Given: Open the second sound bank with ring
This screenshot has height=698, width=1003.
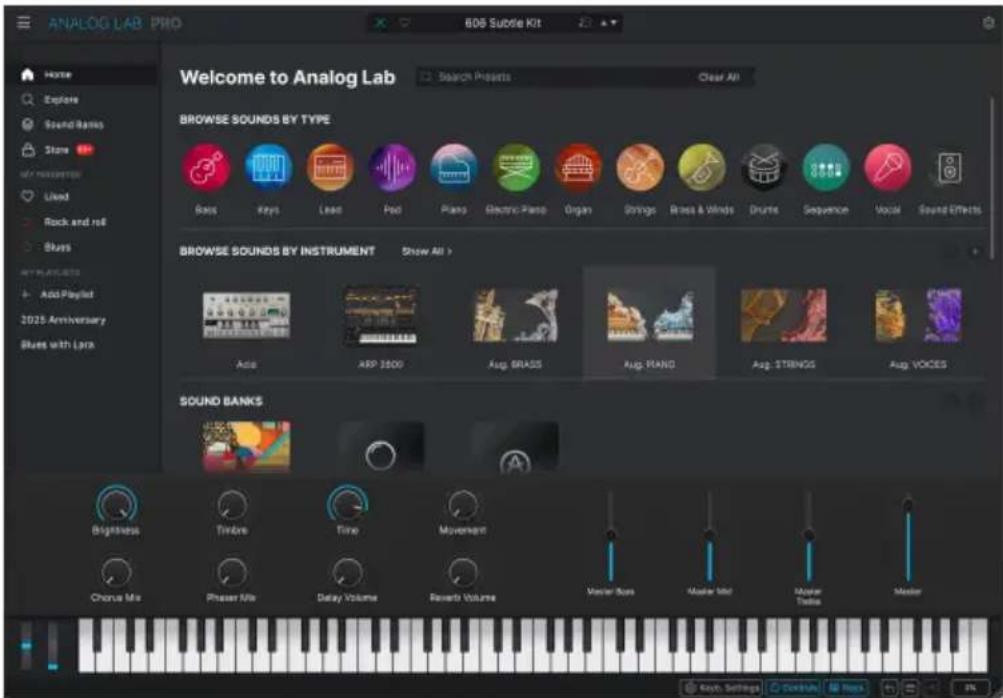Looking at the screenshot, I should tap(381, 446).
